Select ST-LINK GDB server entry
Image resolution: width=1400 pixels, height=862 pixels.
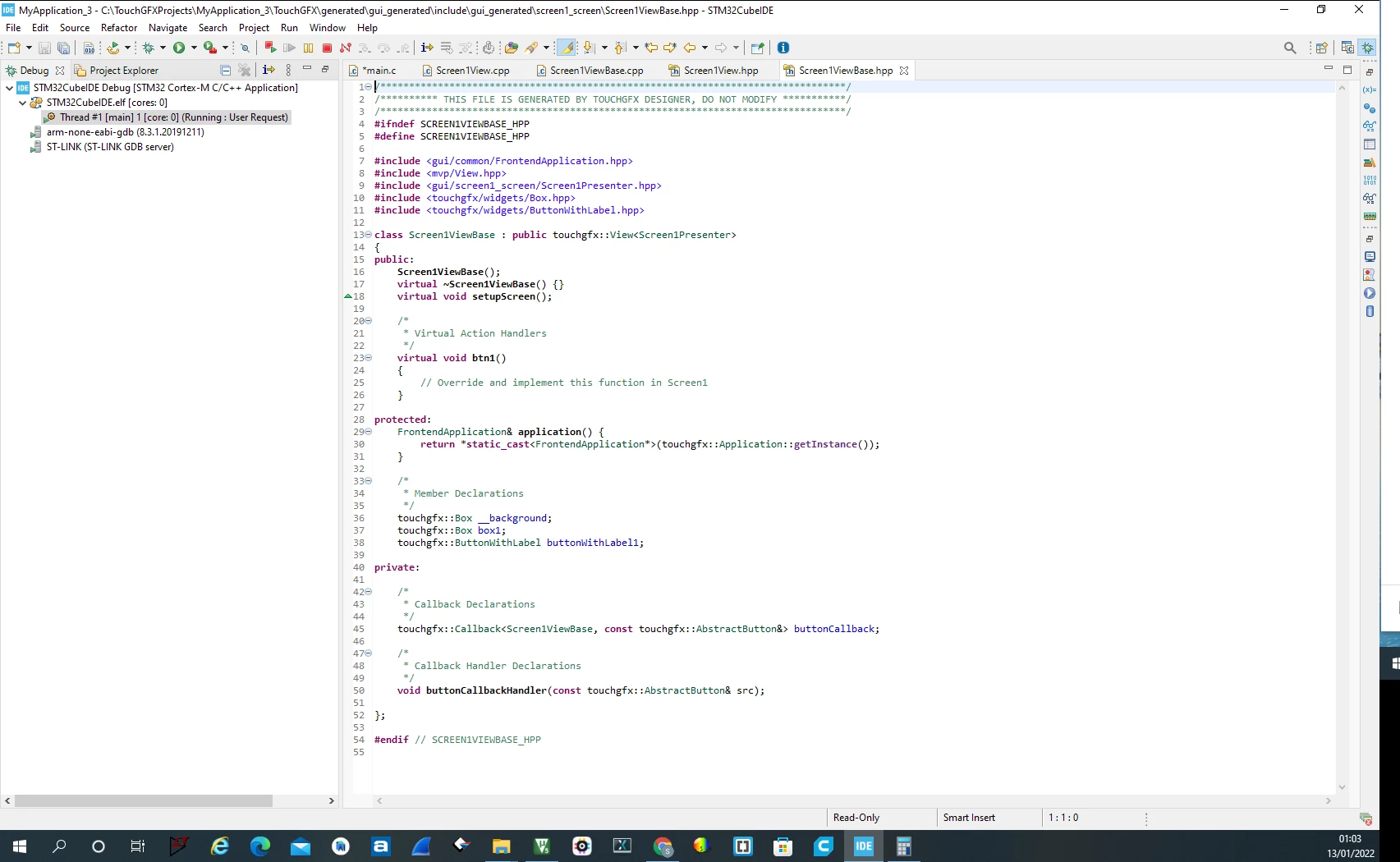[110, 147]
